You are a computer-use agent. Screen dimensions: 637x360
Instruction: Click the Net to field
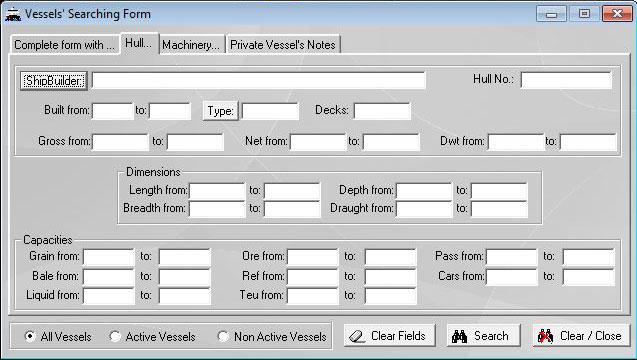(391, 142)
